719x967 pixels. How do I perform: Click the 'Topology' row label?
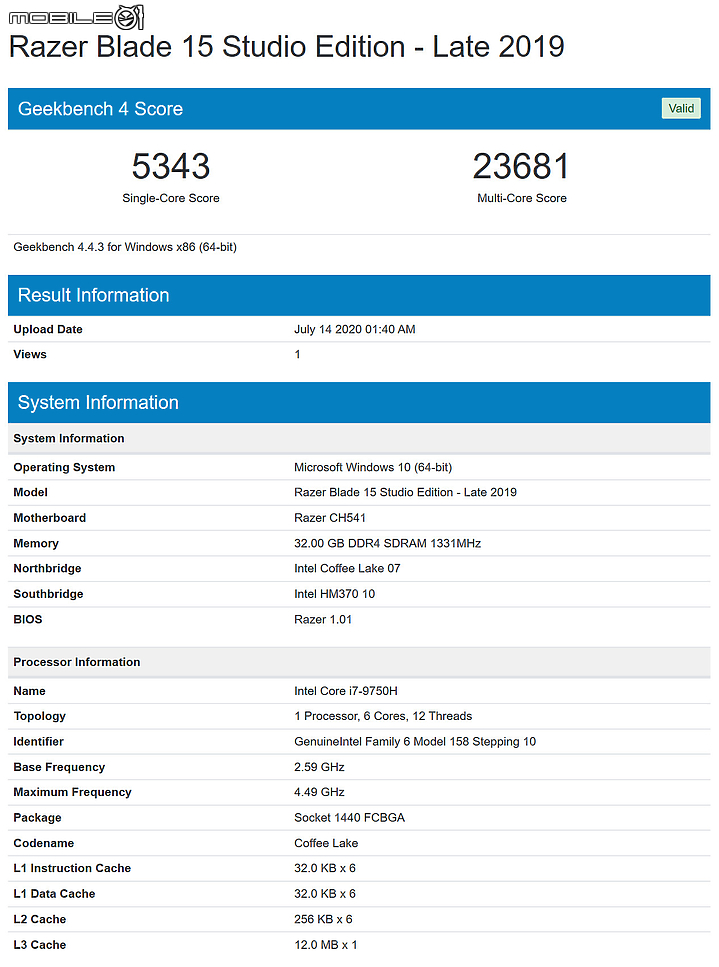click(x=39, y=717)
